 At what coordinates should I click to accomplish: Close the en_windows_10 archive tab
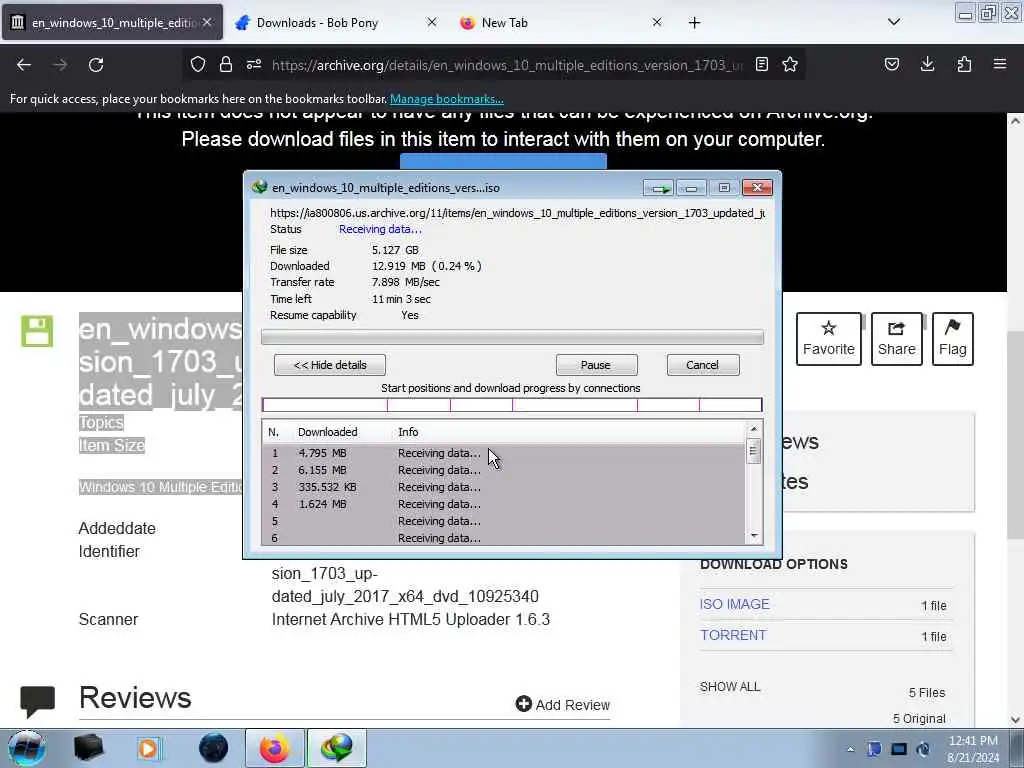pyautogui.click(x=207, y=22)
